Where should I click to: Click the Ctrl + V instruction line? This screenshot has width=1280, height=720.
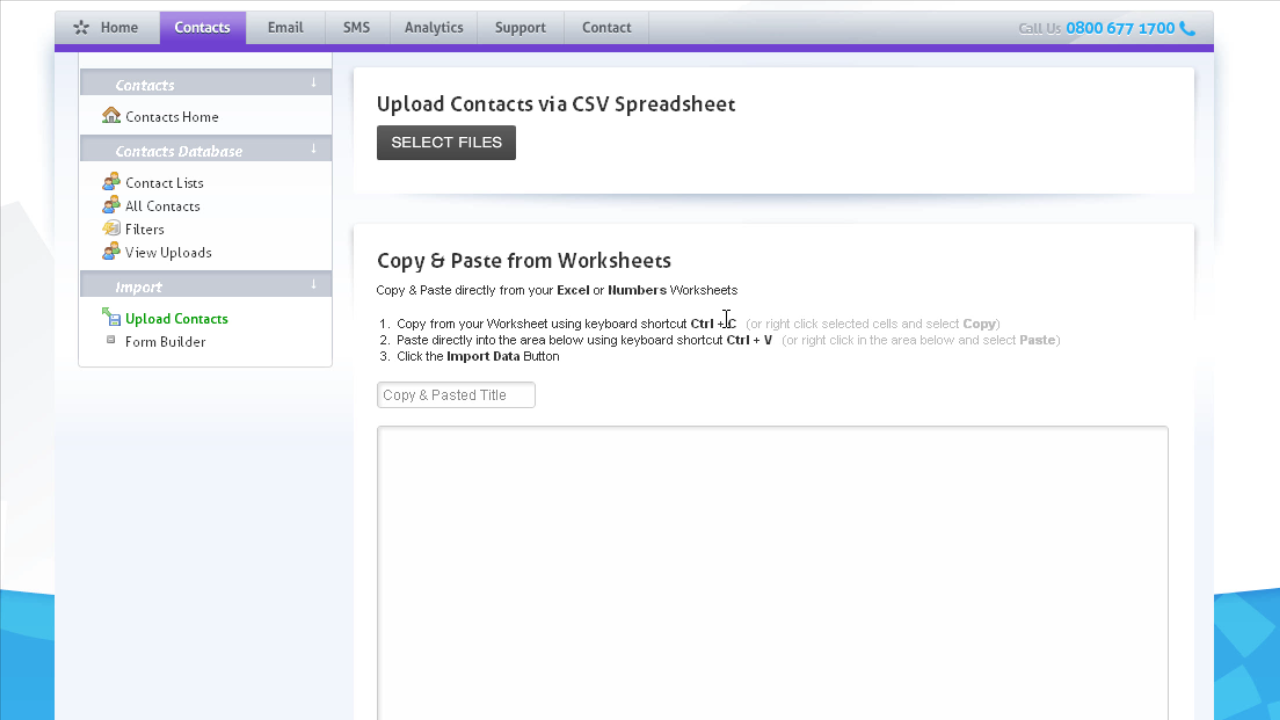[x=728, y=340]
